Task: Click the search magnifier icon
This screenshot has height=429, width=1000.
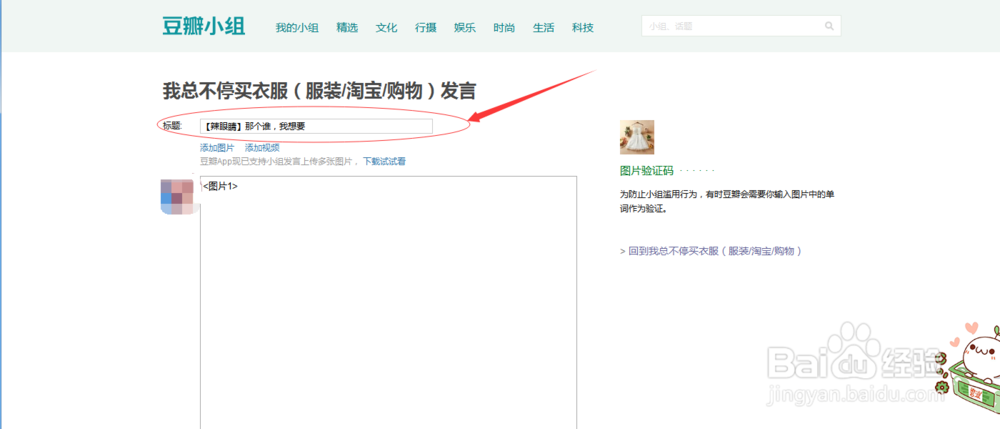Action: (x=829, y=26)
